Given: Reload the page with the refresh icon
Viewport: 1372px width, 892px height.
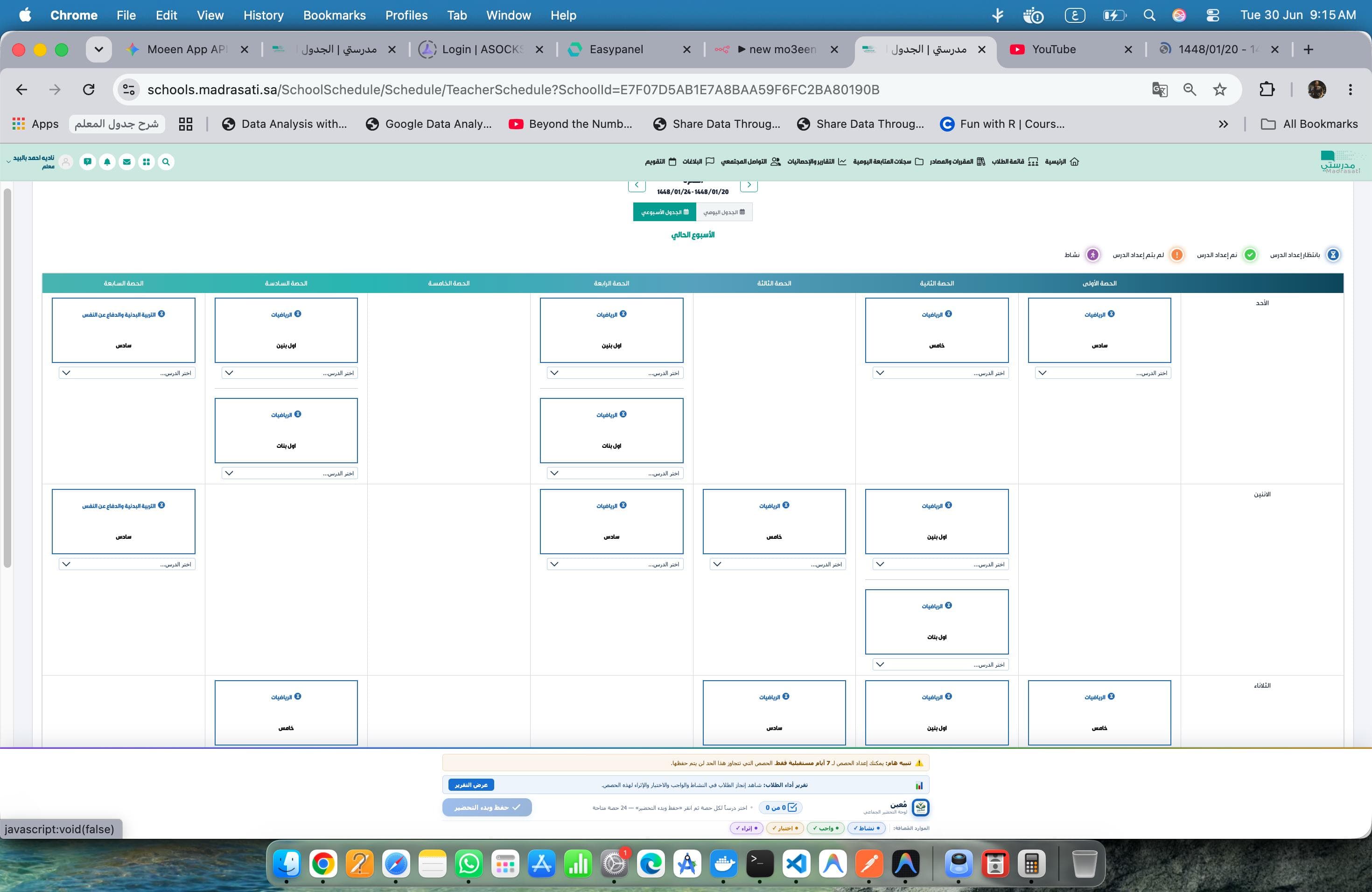Looking at the screenshot, I should (x=88, y=89).
